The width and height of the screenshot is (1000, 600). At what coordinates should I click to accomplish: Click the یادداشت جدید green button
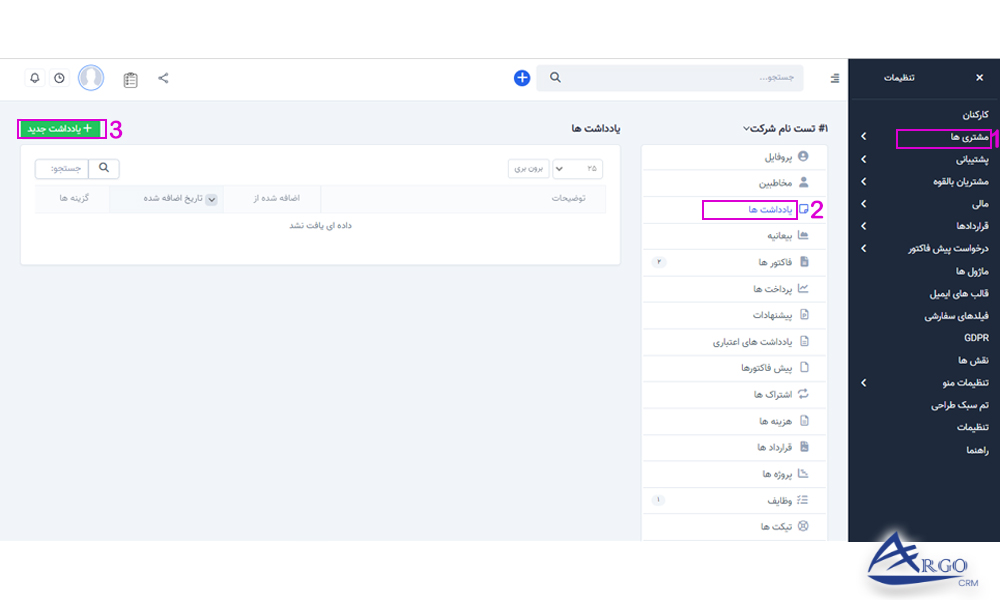[x=60, y=129]
